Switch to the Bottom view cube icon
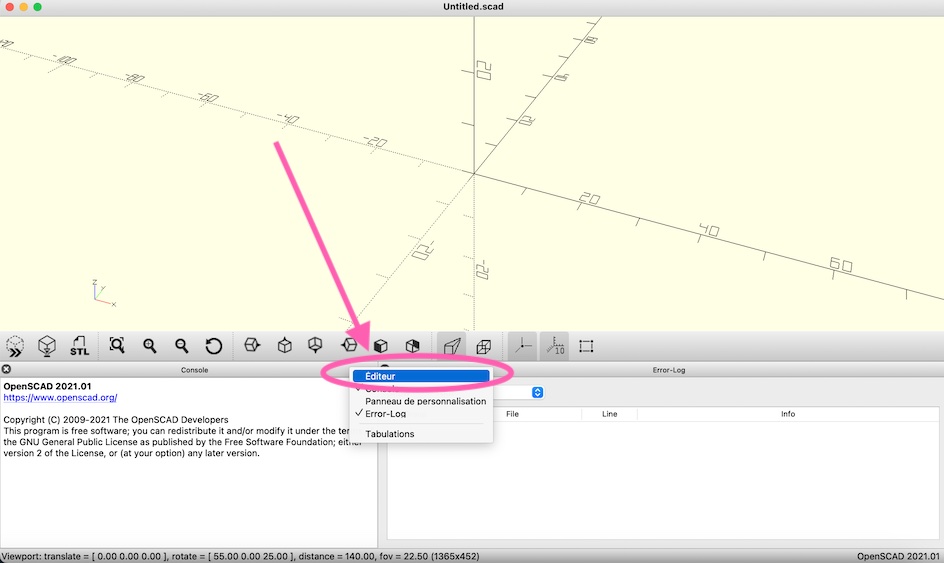 click(x=315, y=346)
